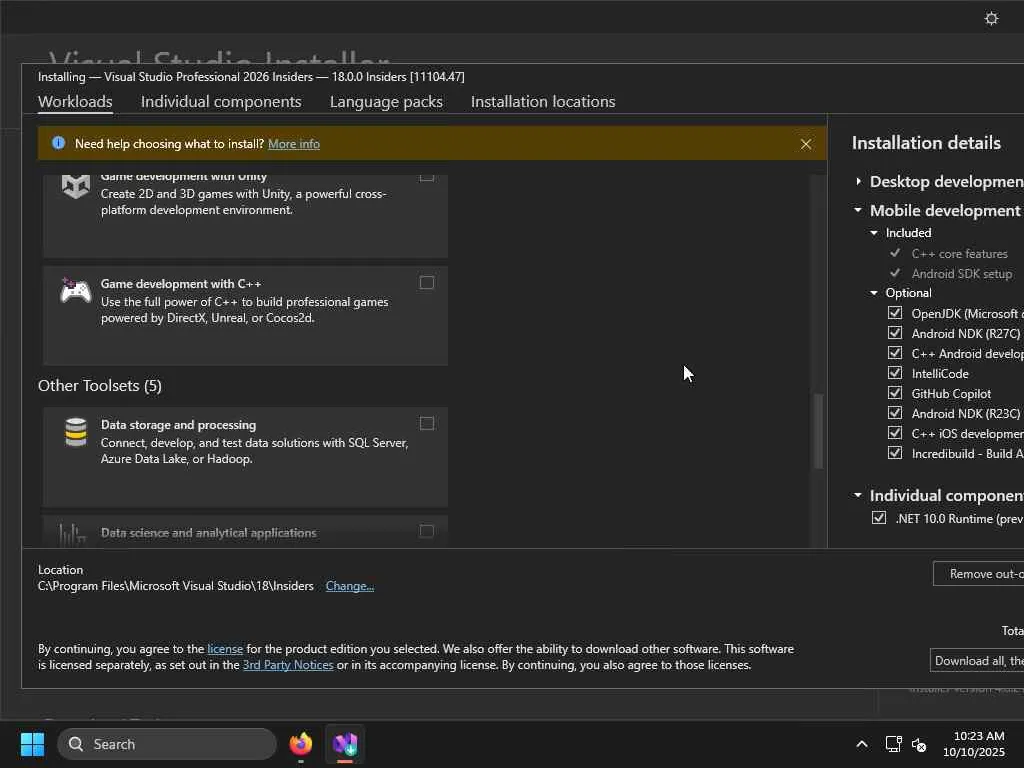Click the install path C:\Program Files text
Screen dimensions: 1024x768
[x=176, y=586]
